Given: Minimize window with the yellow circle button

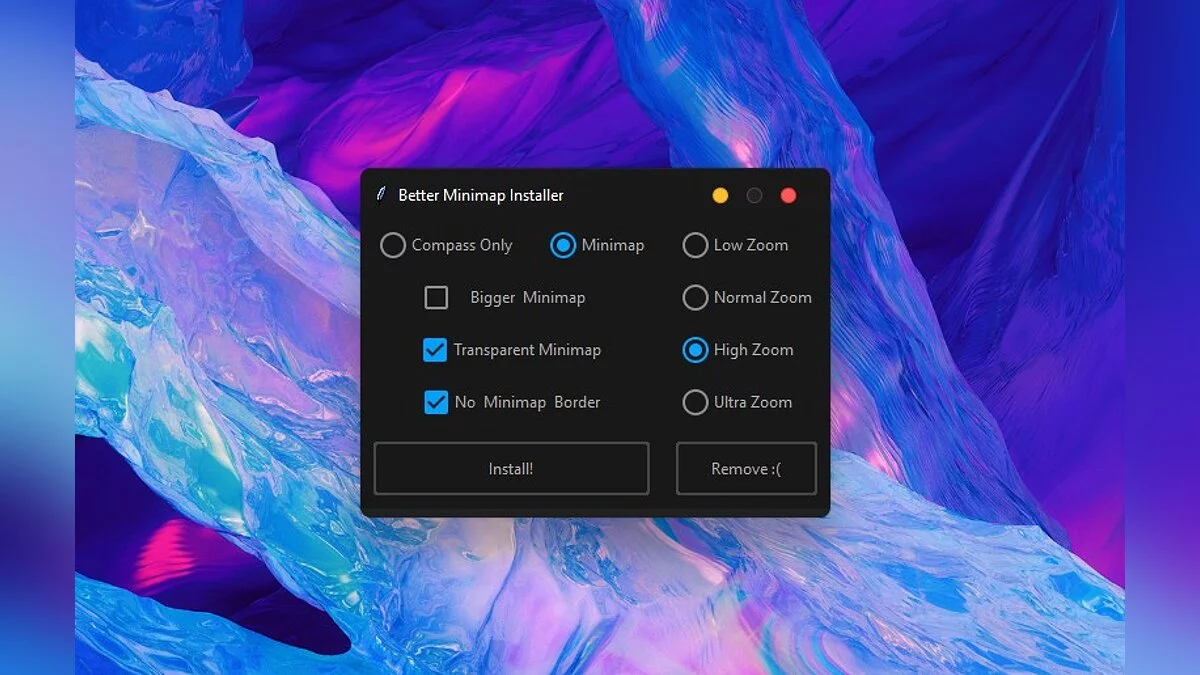Looking at the screenshot, I should pyautogui.click(x=720, y=195).
